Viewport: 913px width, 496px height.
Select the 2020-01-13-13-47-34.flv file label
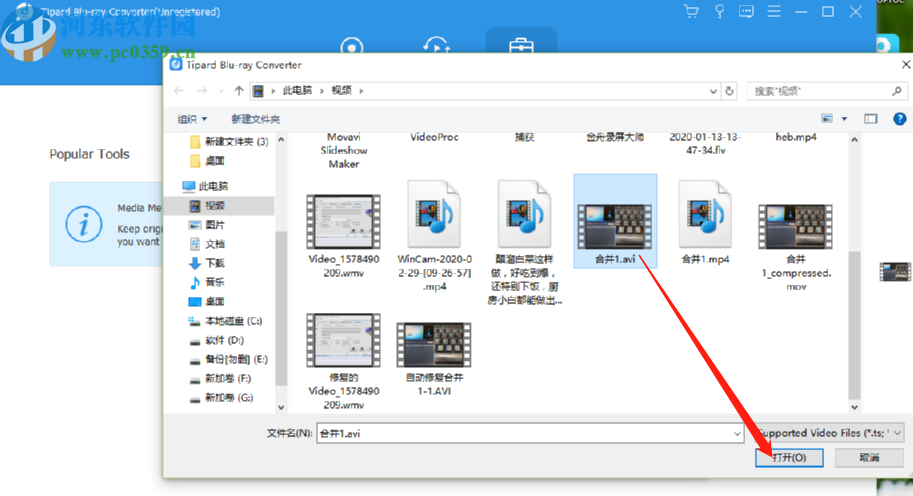coord(705,144)
